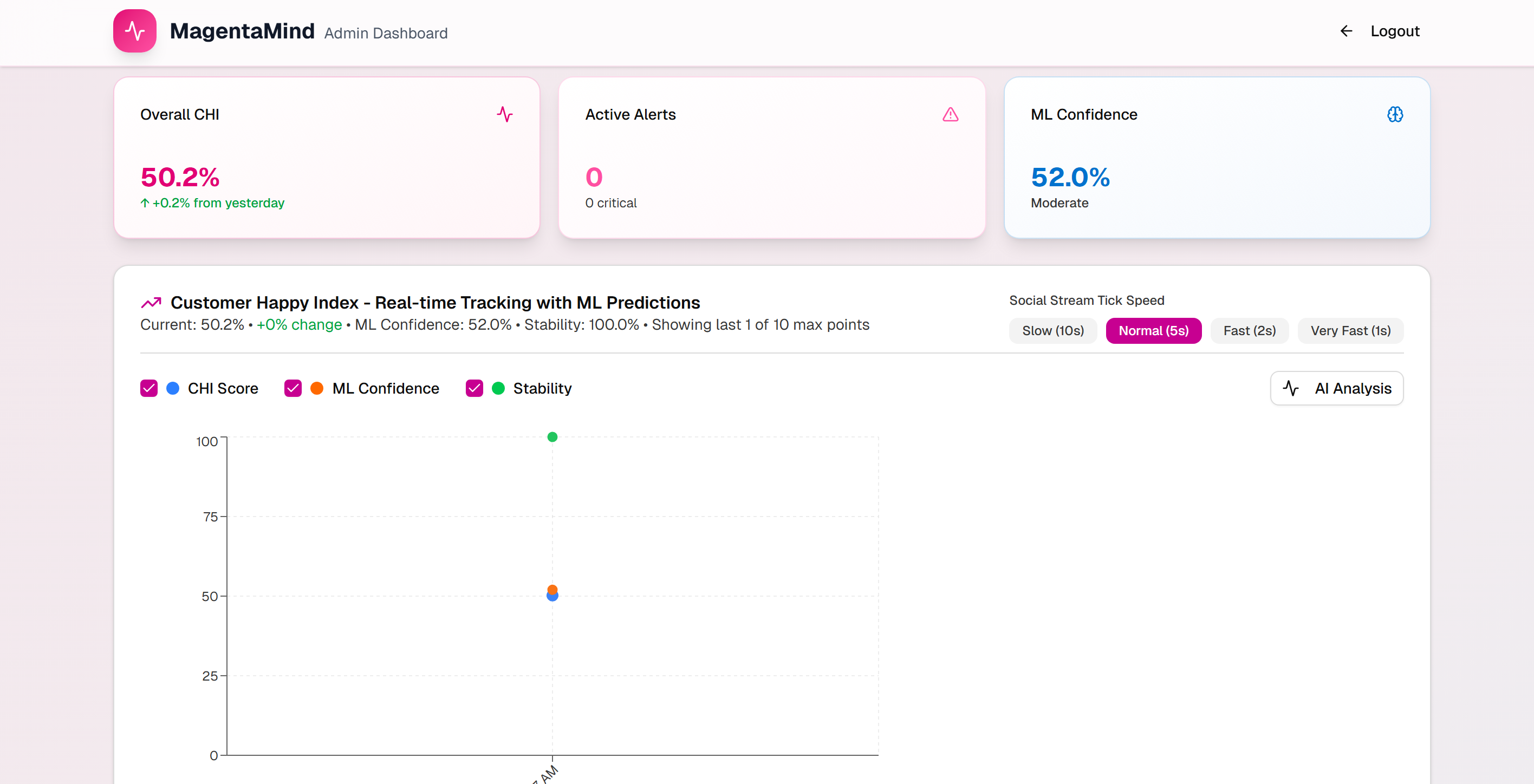Toggle the Stability series checkbox
This screenshot has height=784, width=1534.
(x=474, y=388)
